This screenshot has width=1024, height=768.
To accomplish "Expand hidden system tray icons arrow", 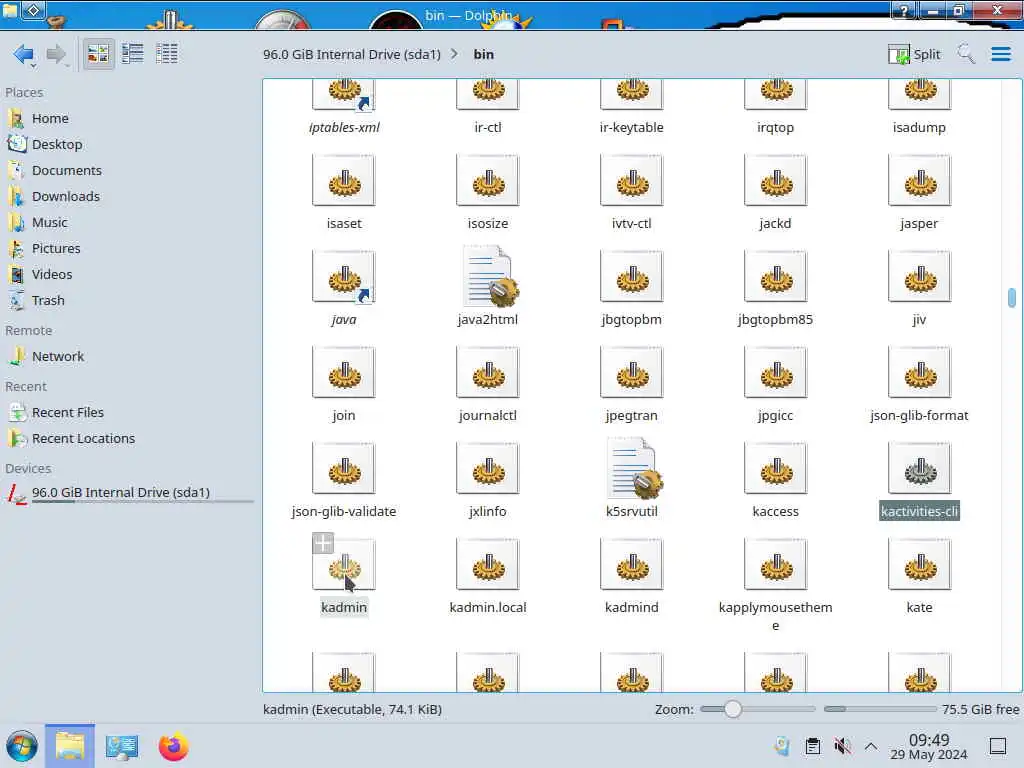I will coord(871,746).
